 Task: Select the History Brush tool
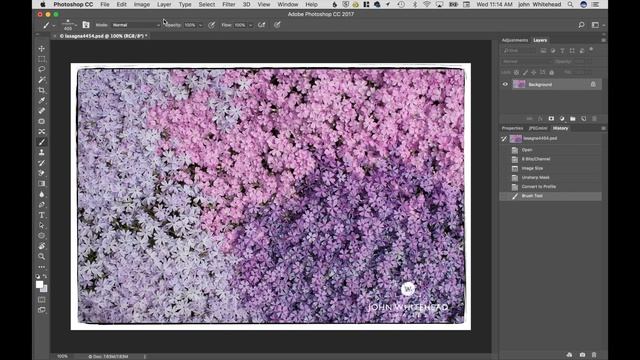pos(42,163)
